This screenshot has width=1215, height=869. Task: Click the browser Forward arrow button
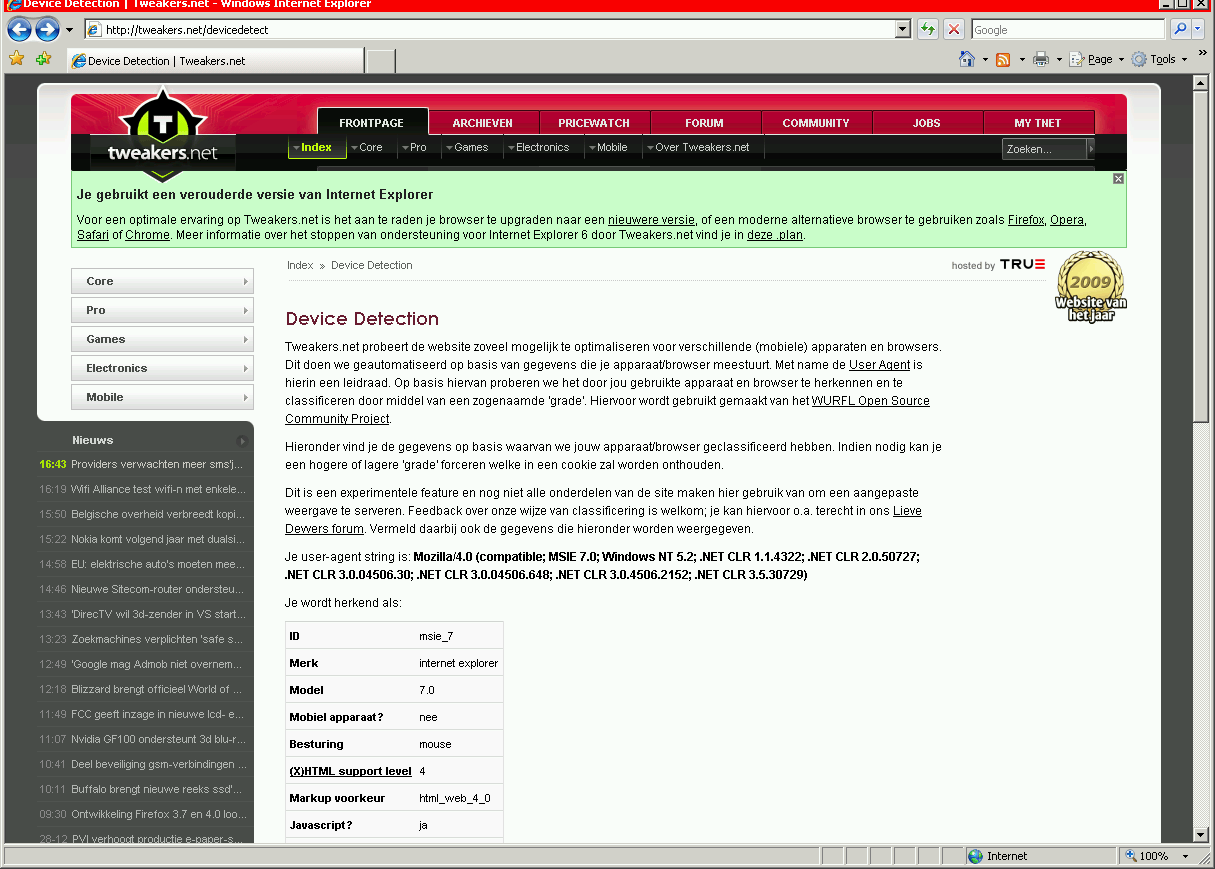(x=47, y=30)
